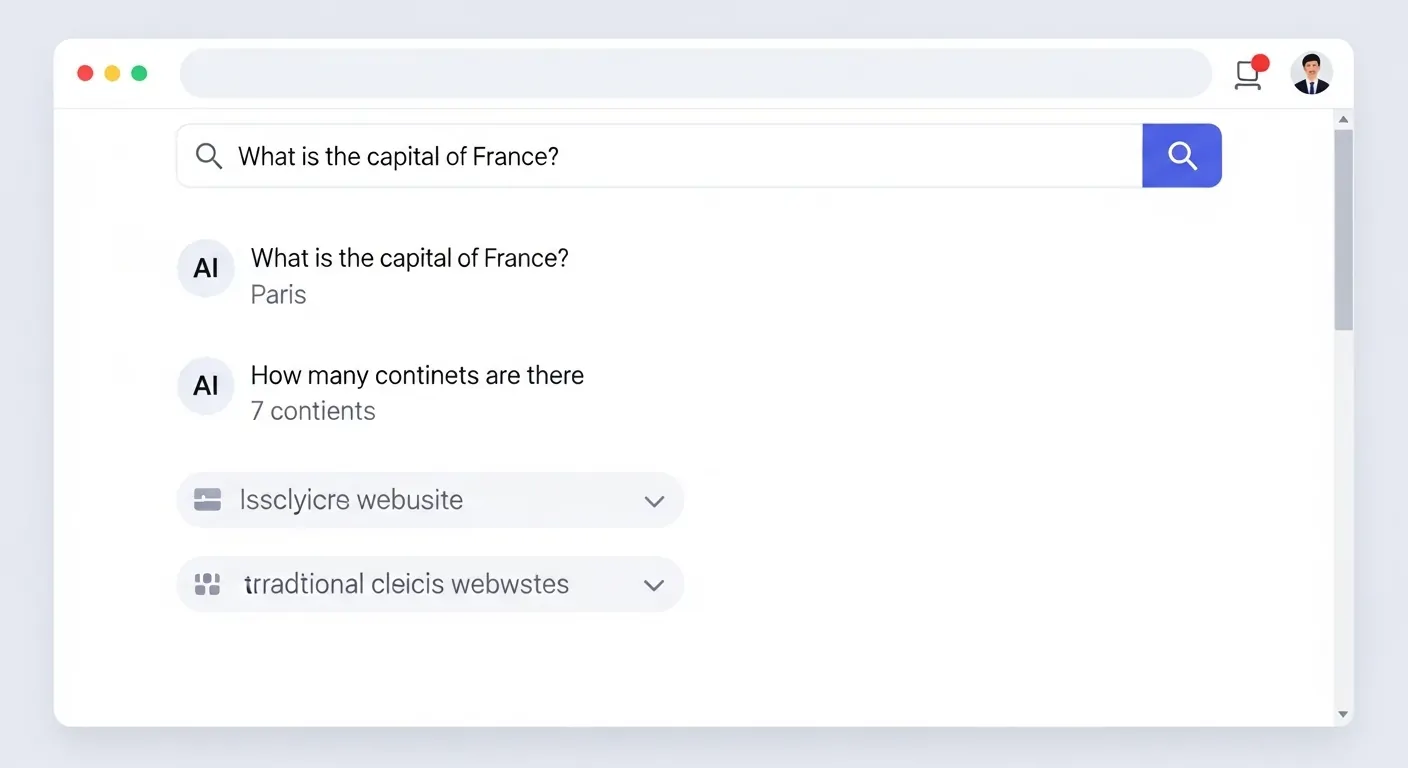Click the vertical scrollbar thumb
1408x768 pixels.
coord(1343,230)
